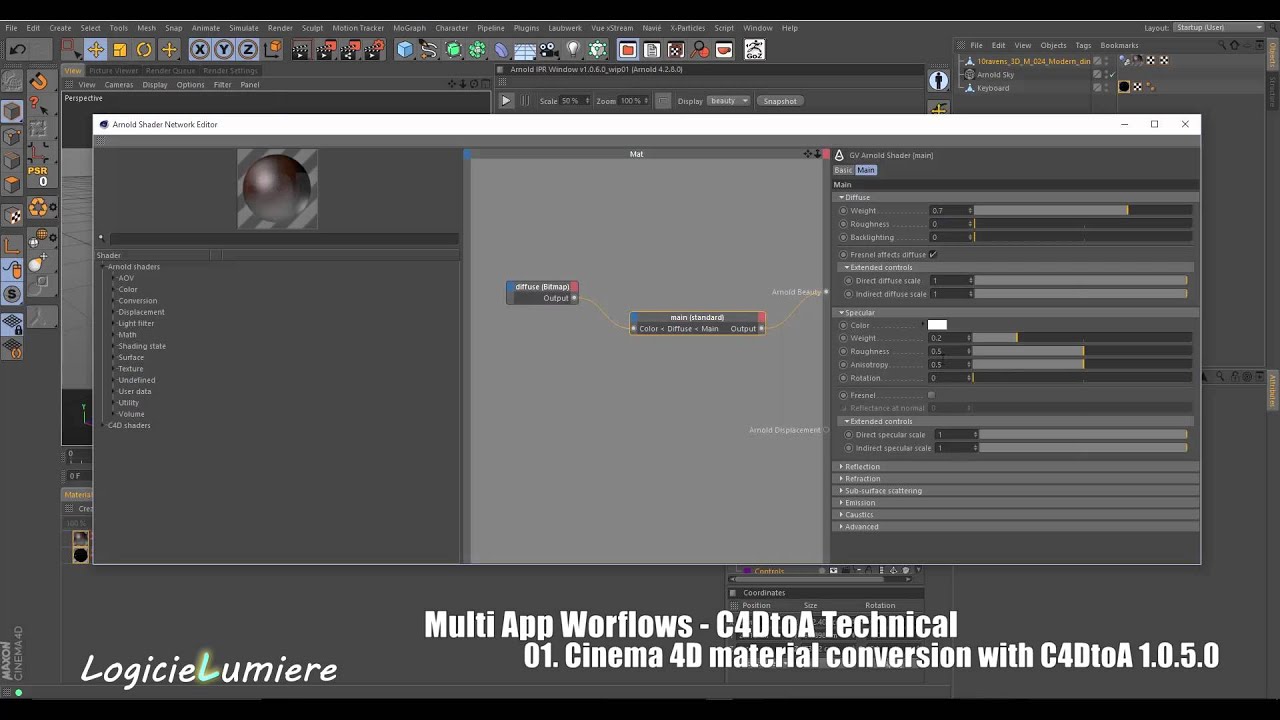The image size is (1280, 720).
Task: Click the IPR pause button
Action: tap(526, 101)
